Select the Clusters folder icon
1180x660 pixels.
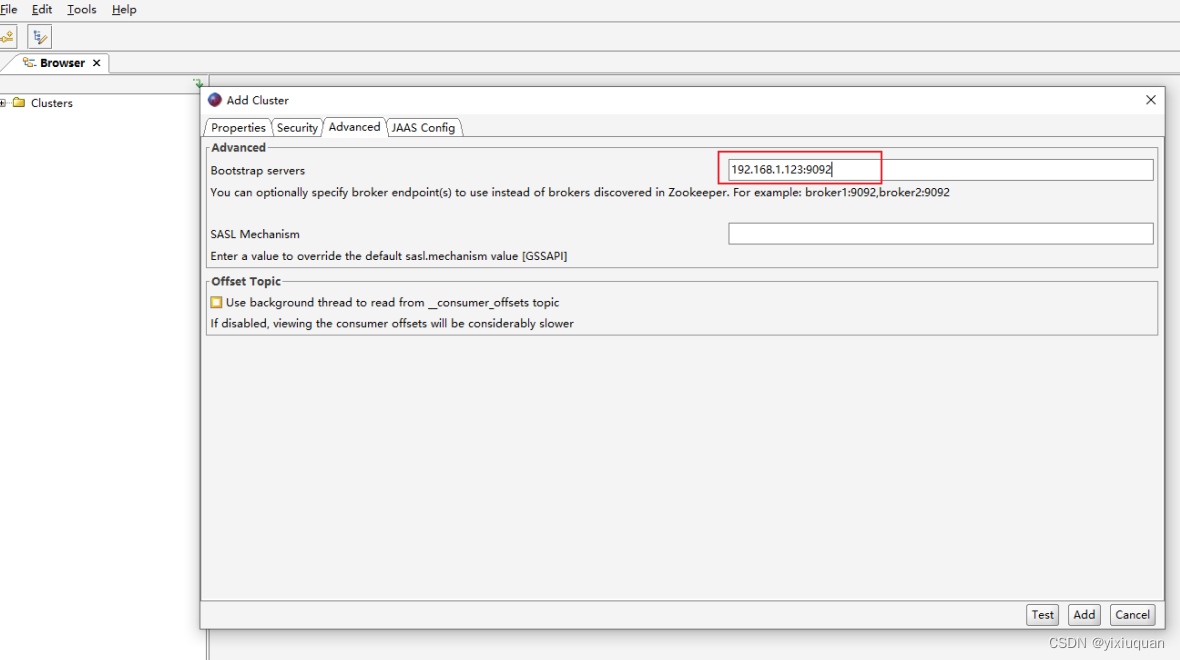coord(19,102)
